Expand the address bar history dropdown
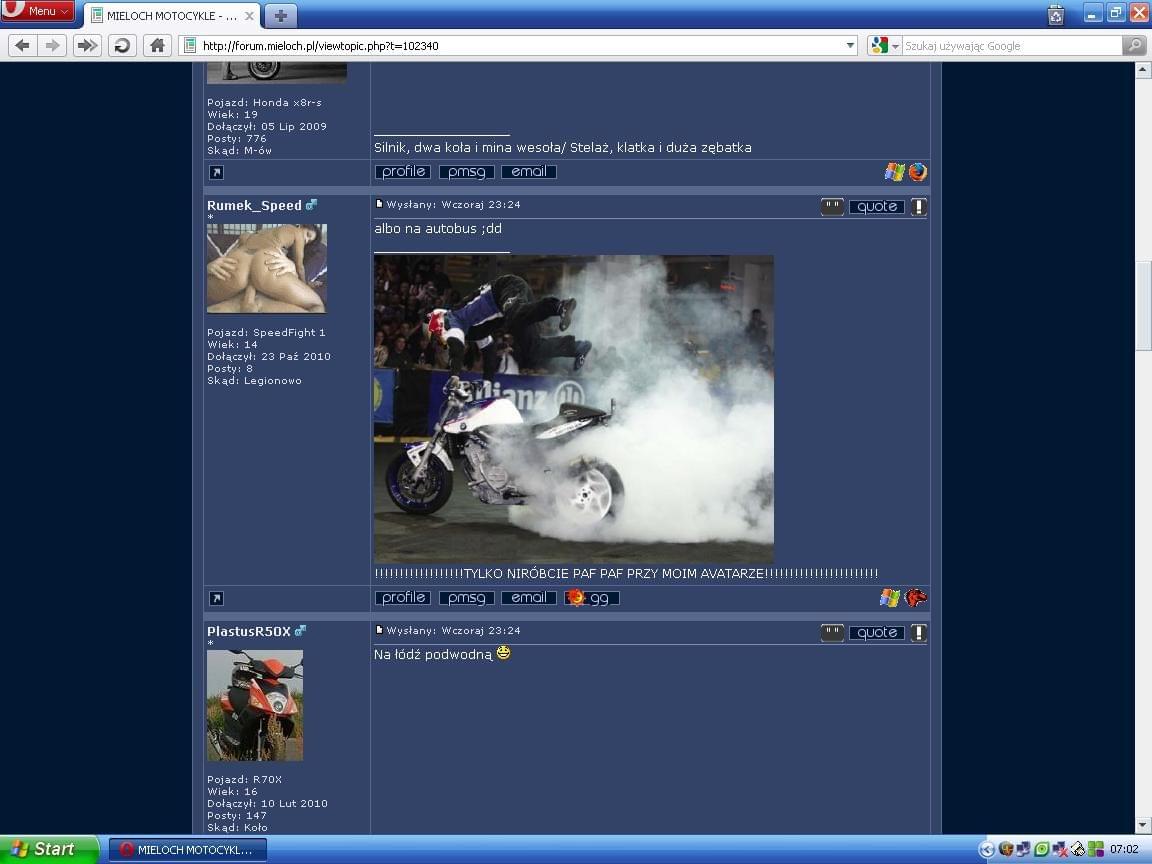Viewport: 1152px width, 864px height. 850,45
